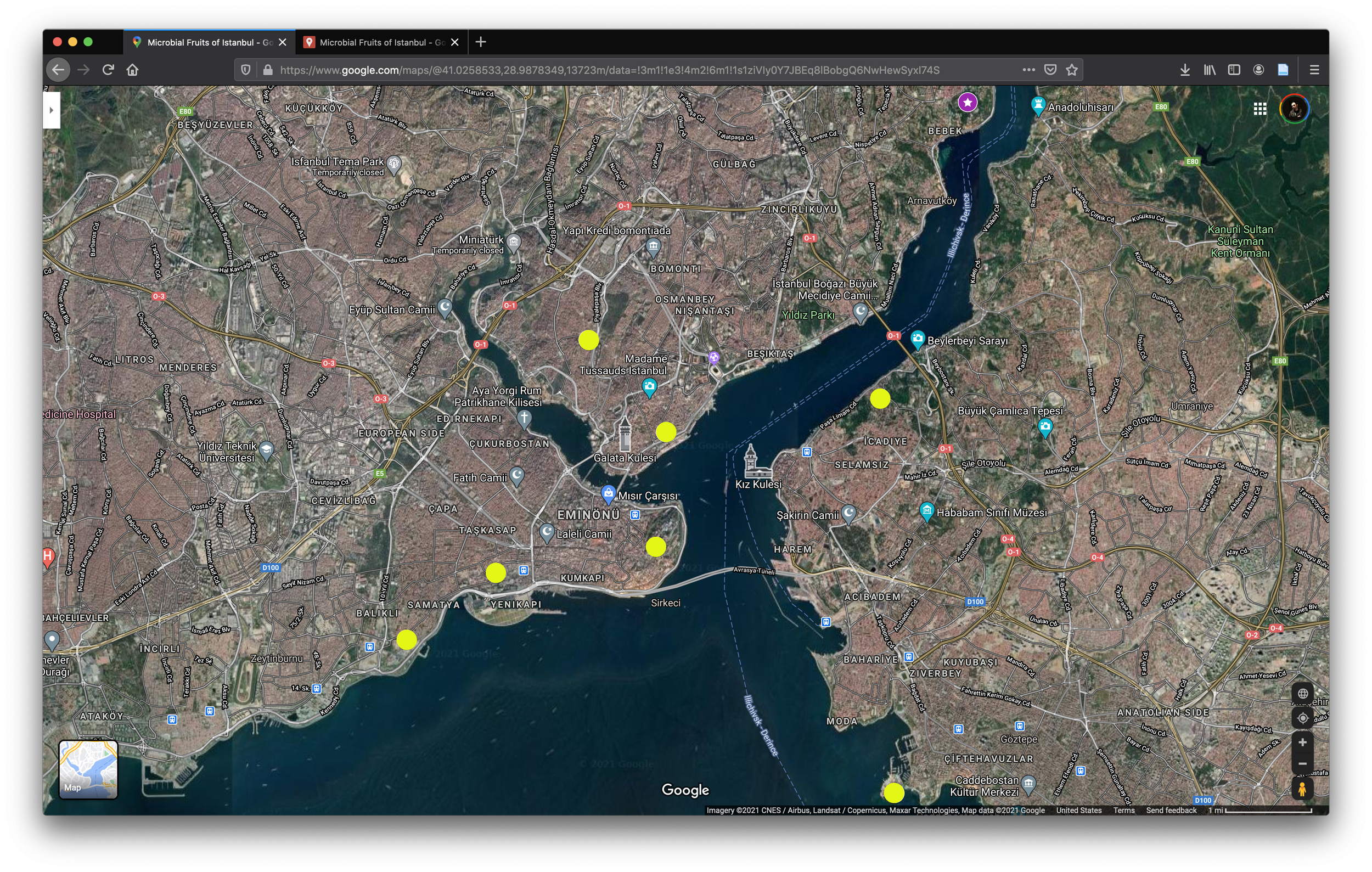Screen dimensions: 1372x872
Task: Click the zoom in plus control
Action: tap(1304, 741)
